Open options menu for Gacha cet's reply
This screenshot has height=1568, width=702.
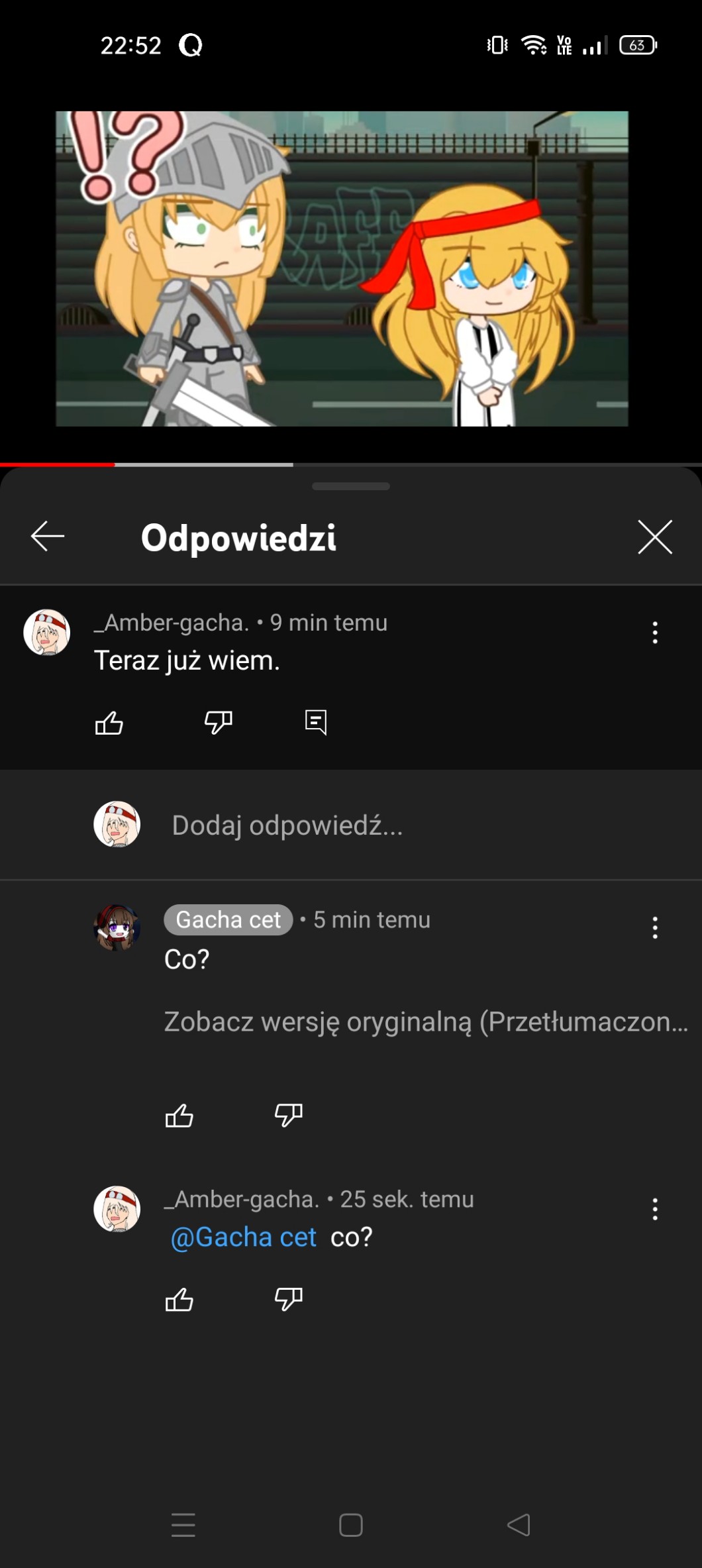click(x=654, y=927)
